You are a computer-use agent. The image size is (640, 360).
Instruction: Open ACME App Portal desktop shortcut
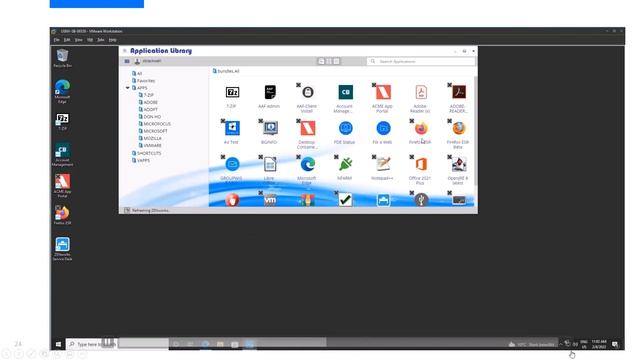62,186
